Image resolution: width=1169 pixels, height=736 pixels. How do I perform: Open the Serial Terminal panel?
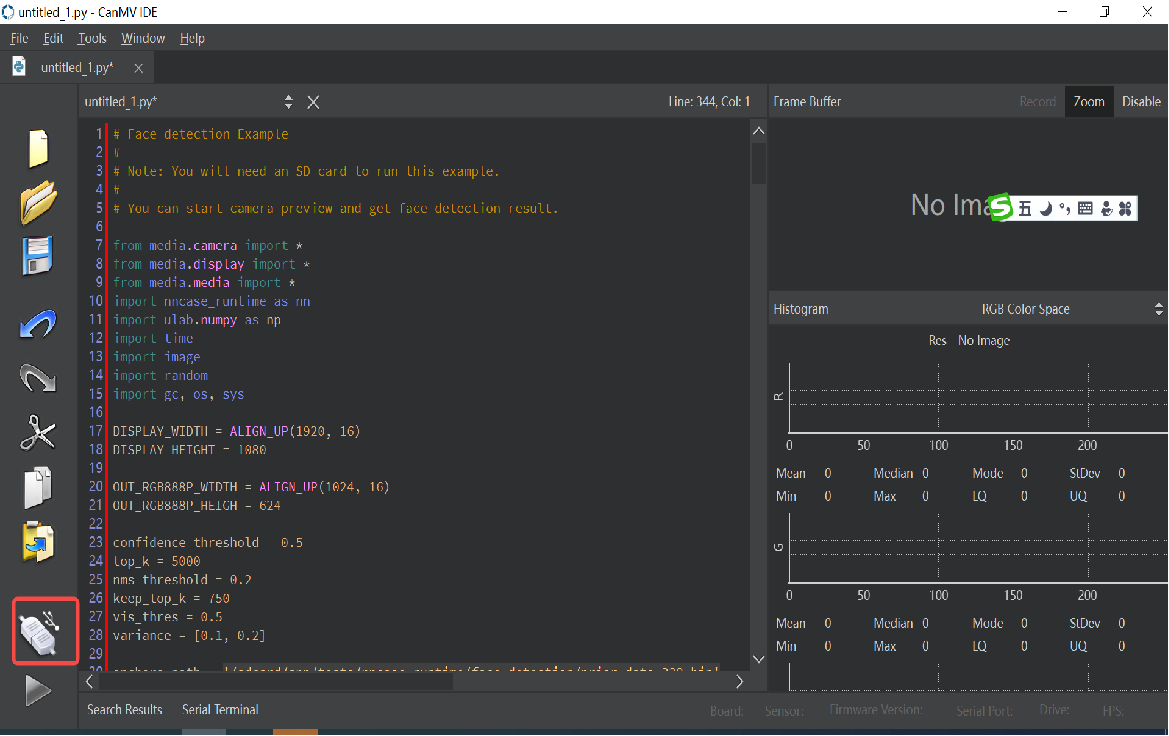click(x=221, y=709)
